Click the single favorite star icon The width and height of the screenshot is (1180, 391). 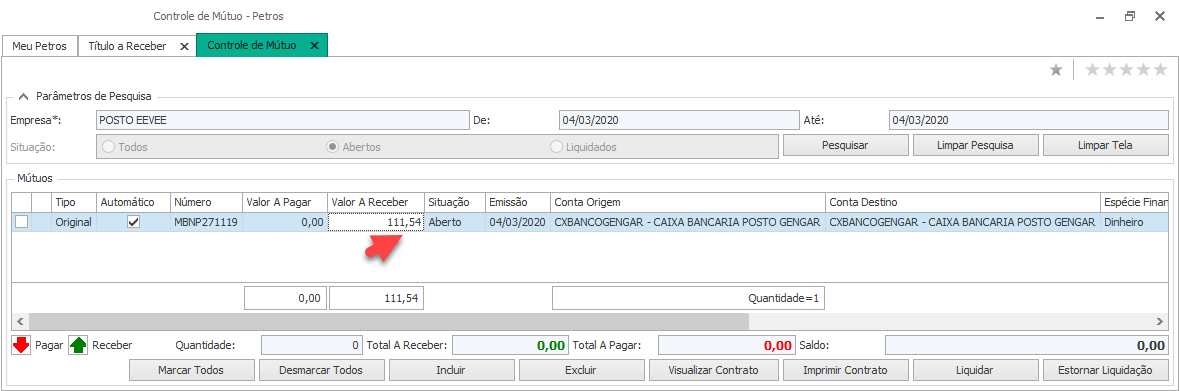(1056, 70)
